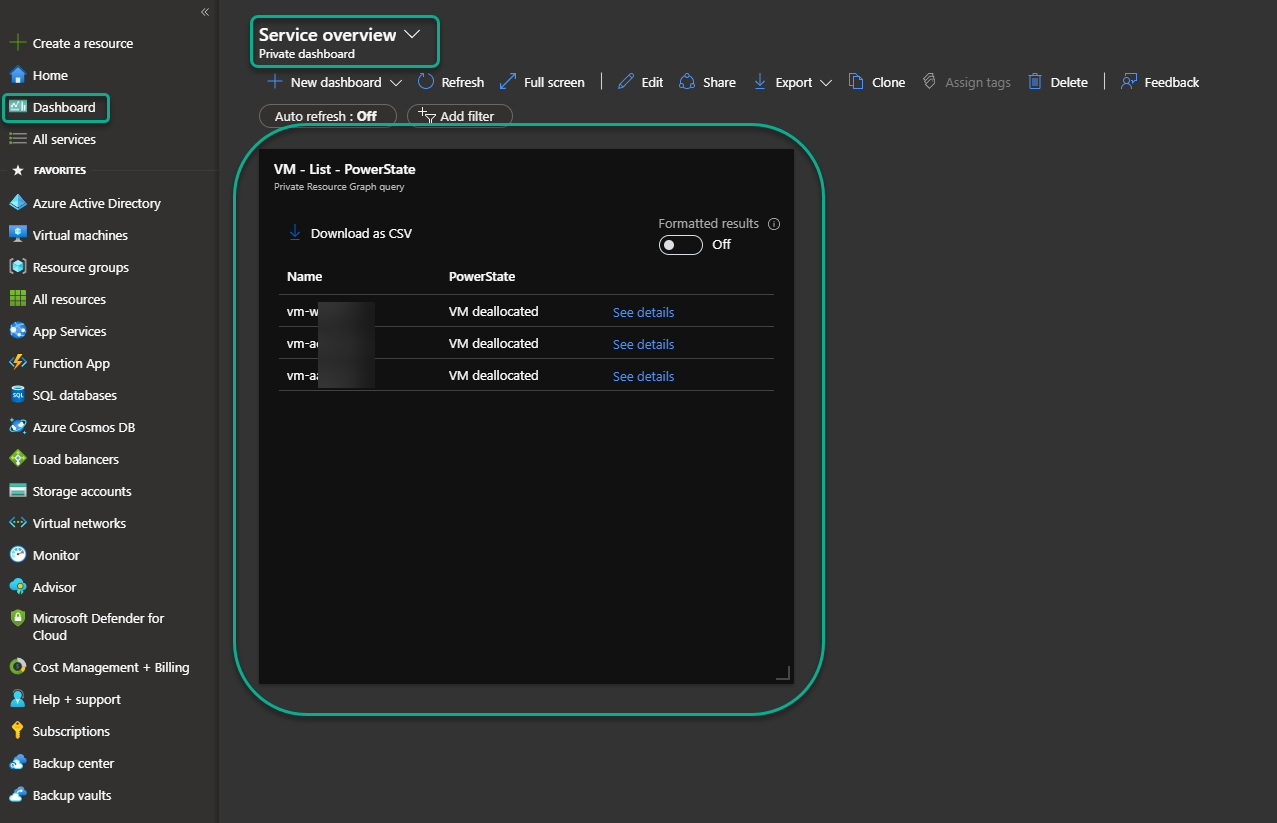Click the Add filter button
Image resolution: width=1277 pixels, height=823 pixels.
click(460, 116)
